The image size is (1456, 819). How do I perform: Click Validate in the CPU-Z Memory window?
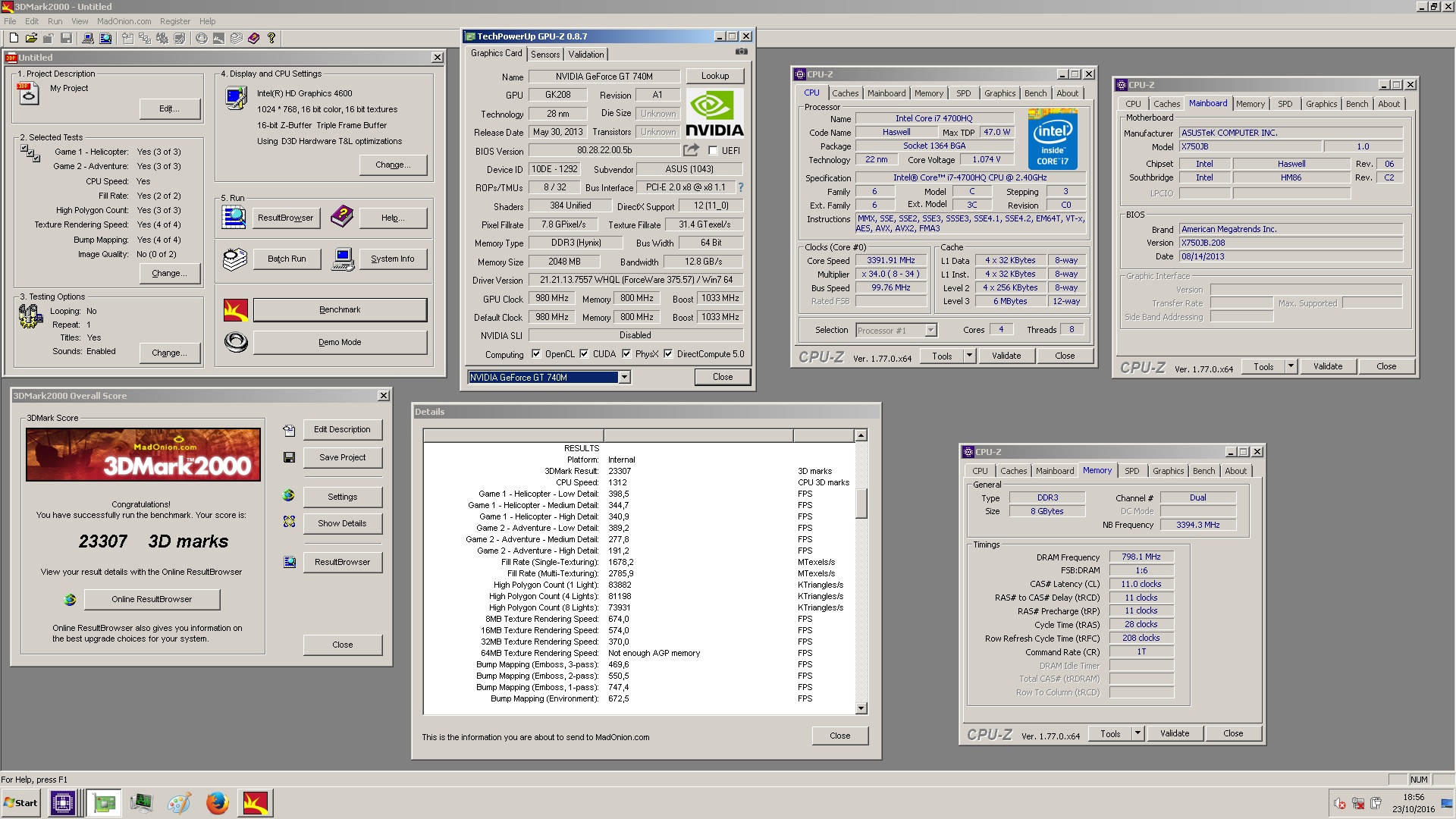click(1175, 733)
